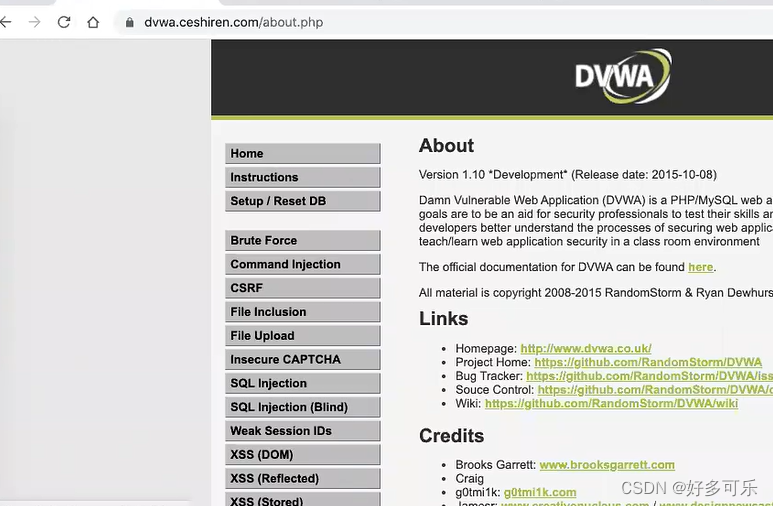Open the Bug Tracker GitHub link

point(649,376)
